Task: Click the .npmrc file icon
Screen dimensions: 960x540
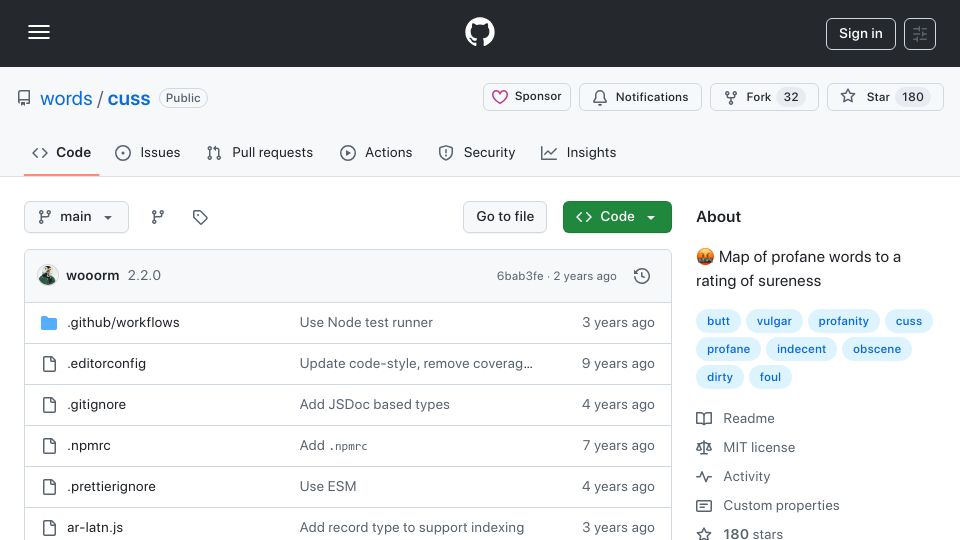Action: tap(49, 446)
